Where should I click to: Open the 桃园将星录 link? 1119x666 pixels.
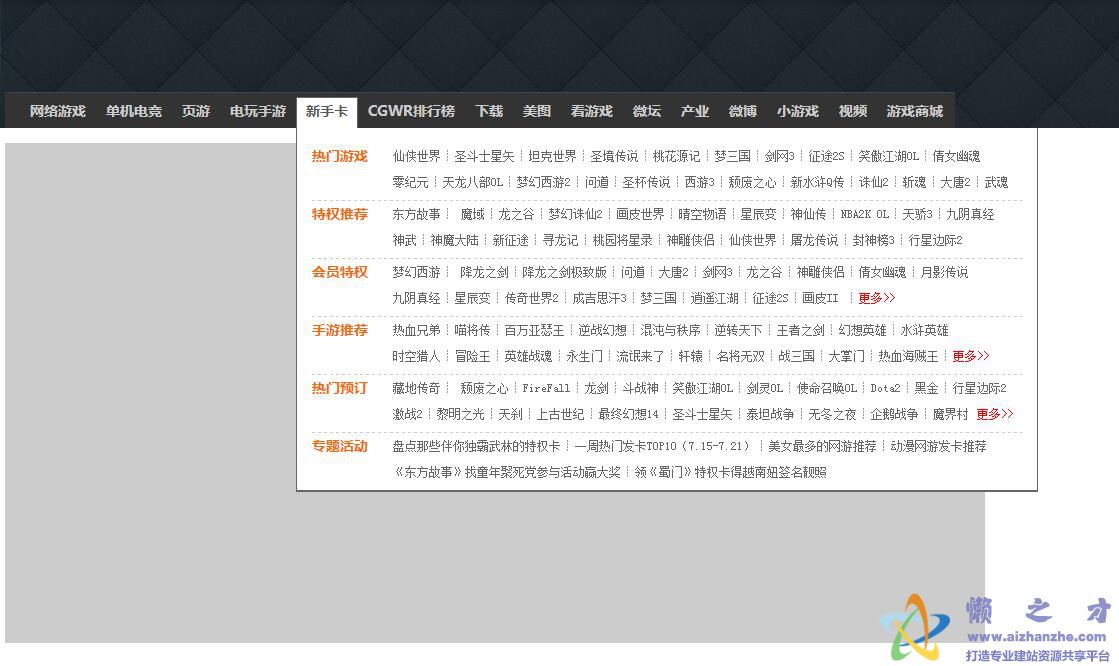(622, 241)
